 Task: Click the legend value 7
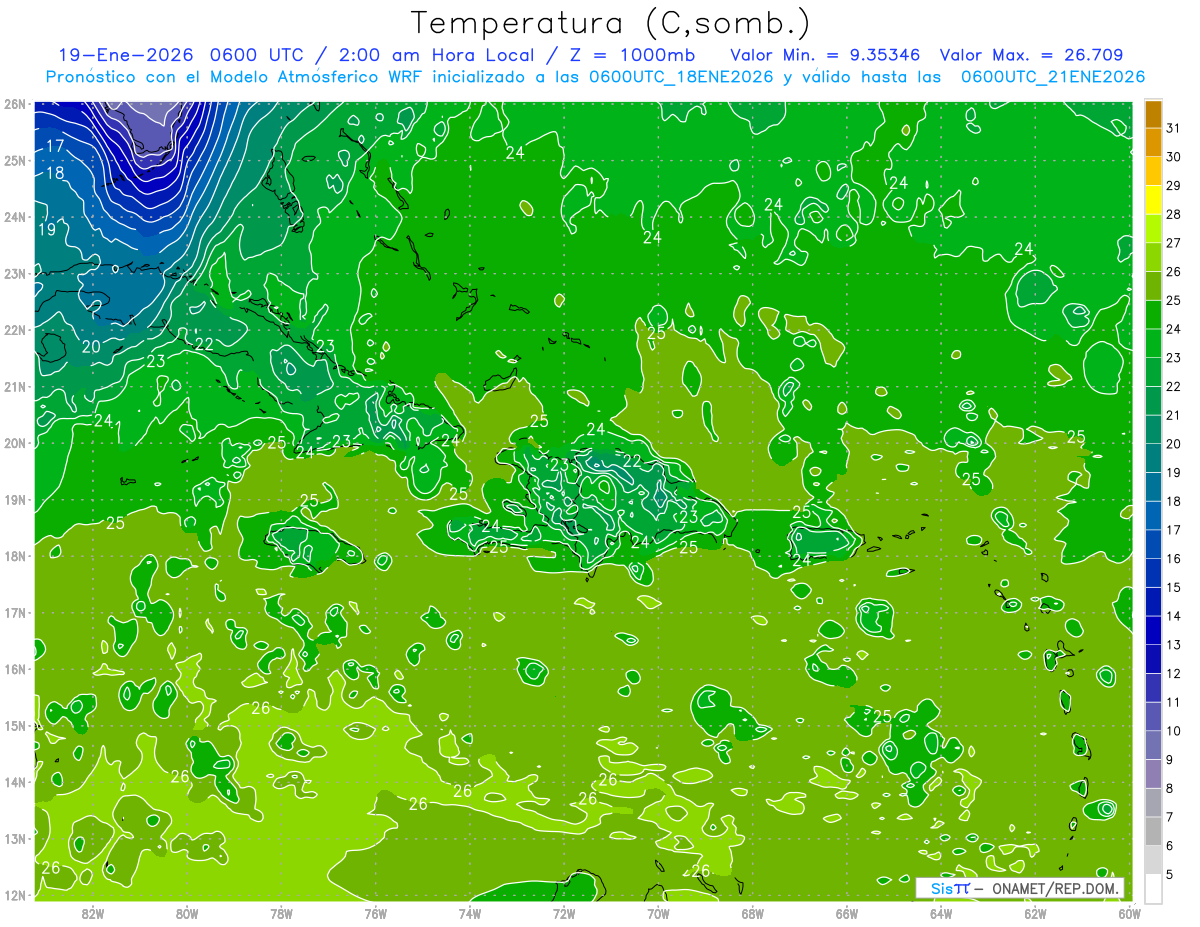coord(1170,817)
